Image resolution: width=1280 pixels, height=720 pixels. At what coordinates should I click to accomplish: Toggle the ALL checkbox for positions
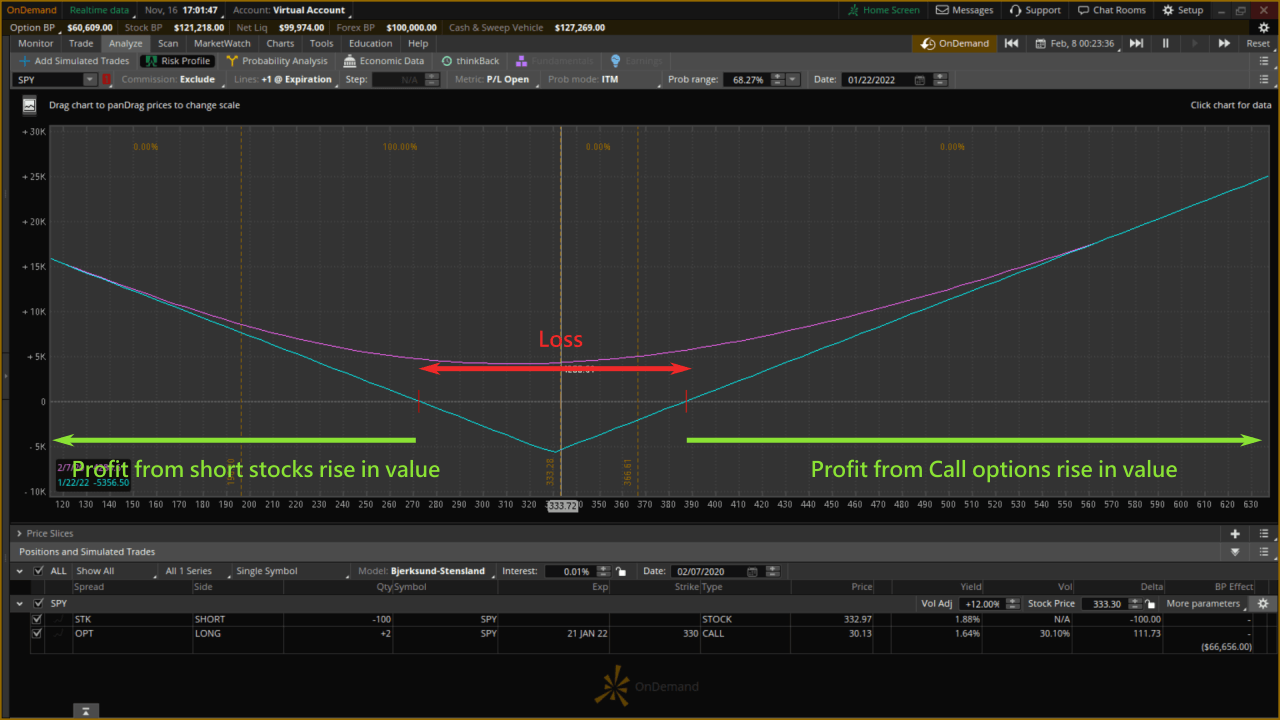[37, 570]
